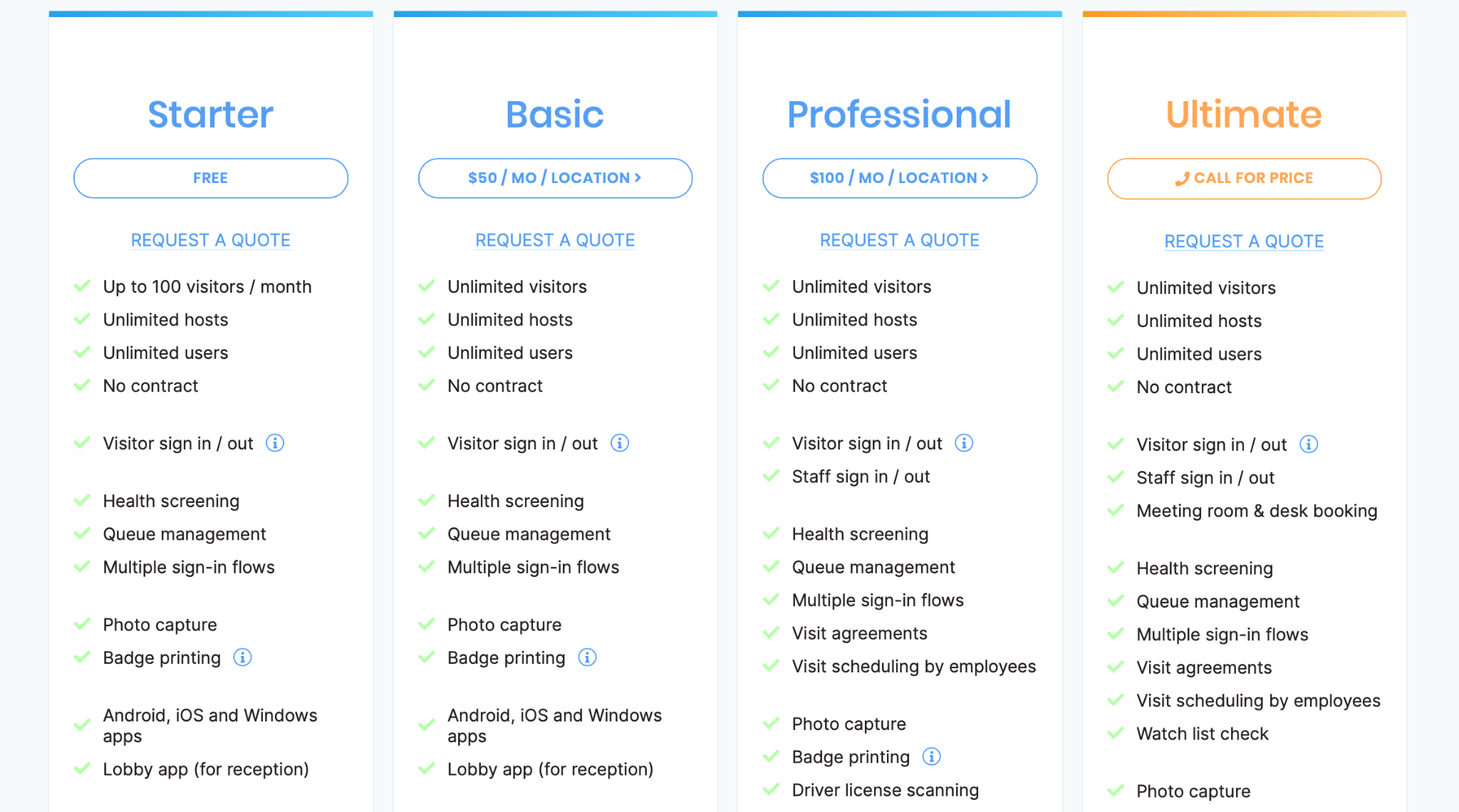Click the checkmark beside Meeting room & desk booking
The width and height of the screenshot is (1459, 812).
1116,510
